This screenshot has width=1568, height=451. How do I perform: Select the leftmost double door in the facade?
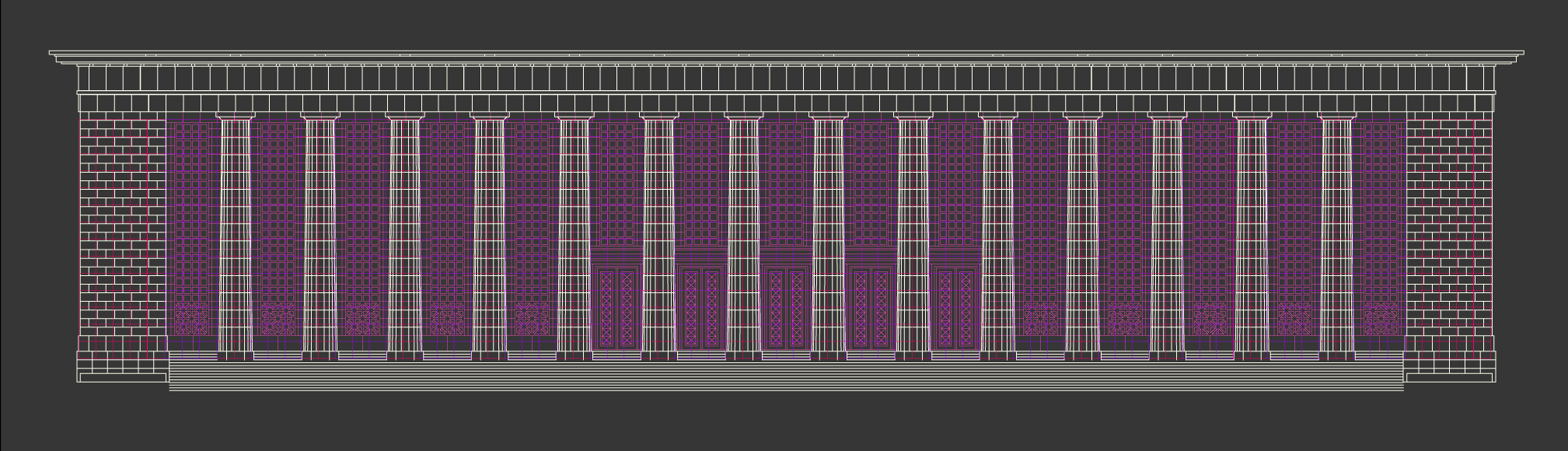point(616,308)
